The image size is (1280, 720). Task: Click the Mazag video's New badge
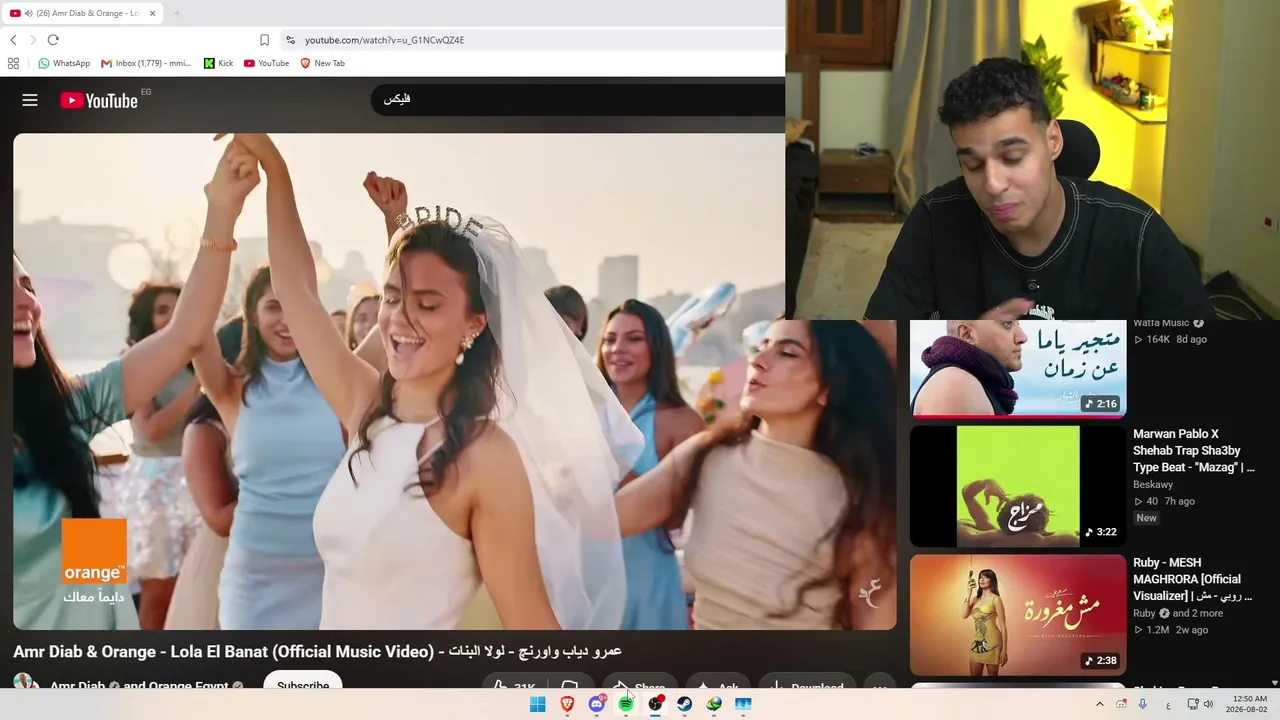click(1146, 518)
